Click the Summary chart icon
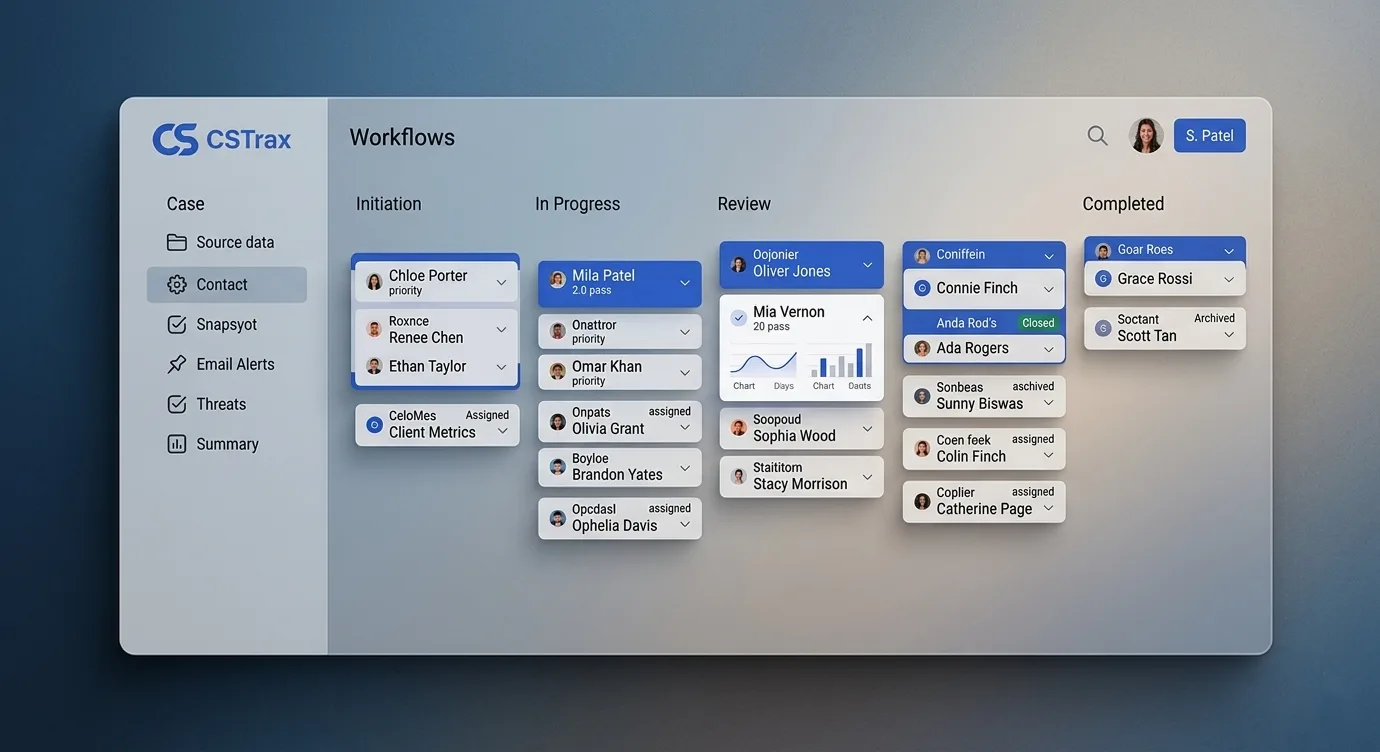 177,444
